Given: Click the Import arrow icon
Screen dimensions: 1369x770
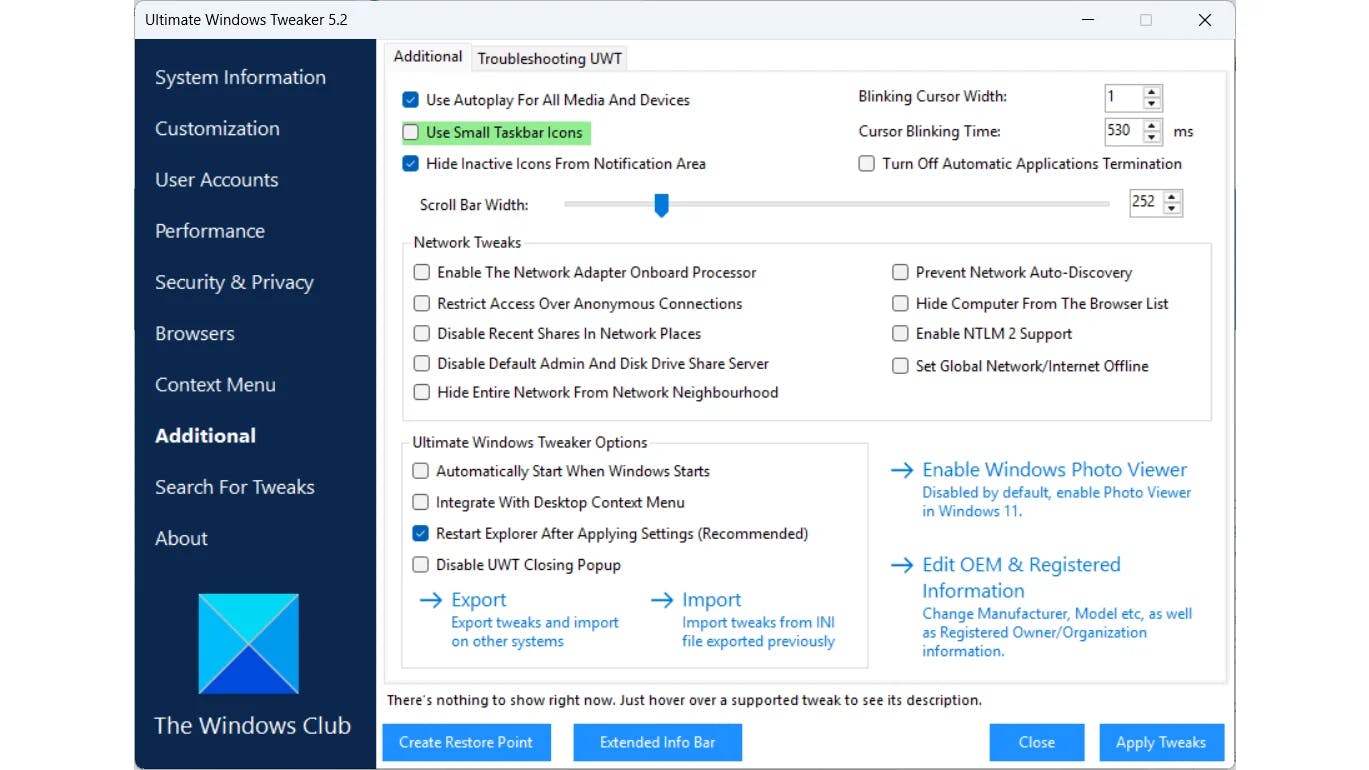Looking at the screenshot, I should click(x=662, y=600).
